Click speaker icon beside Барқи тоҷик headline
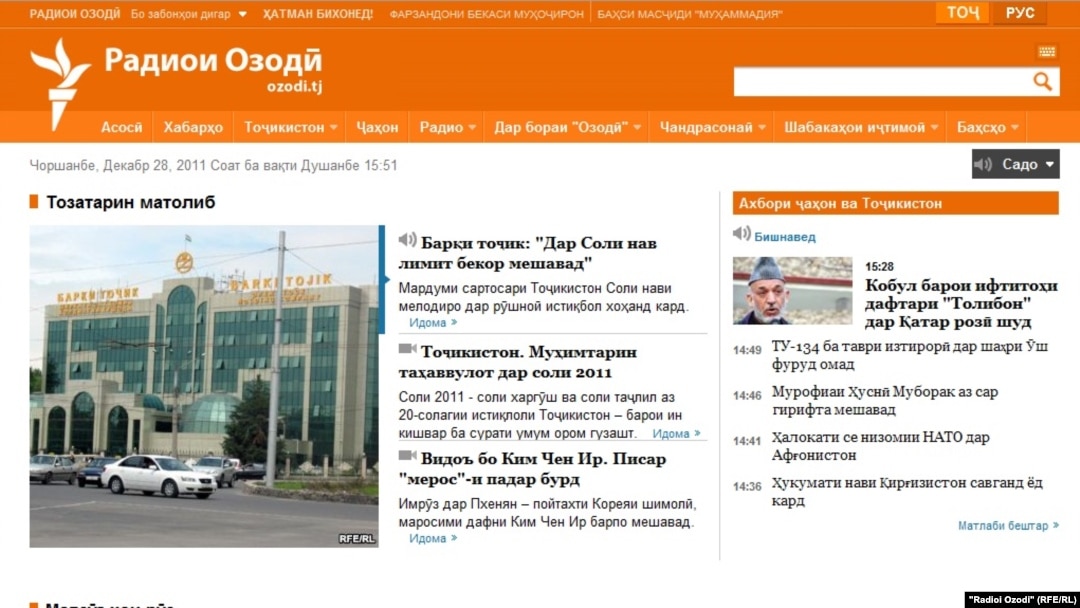 [x=407, y=240]
